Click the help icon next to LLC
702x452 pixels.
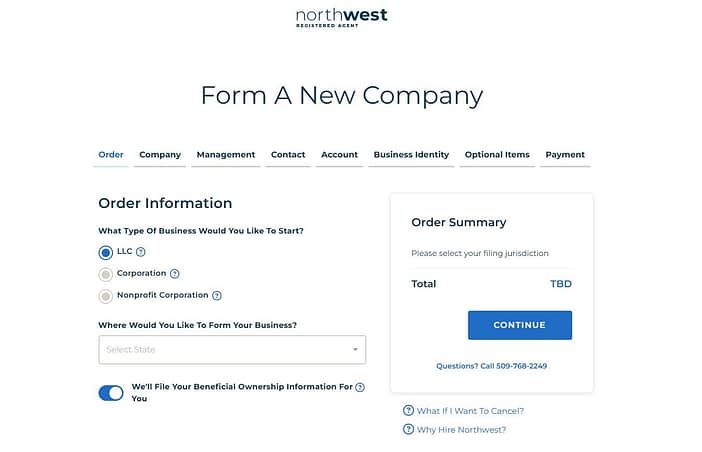(141, 252)
